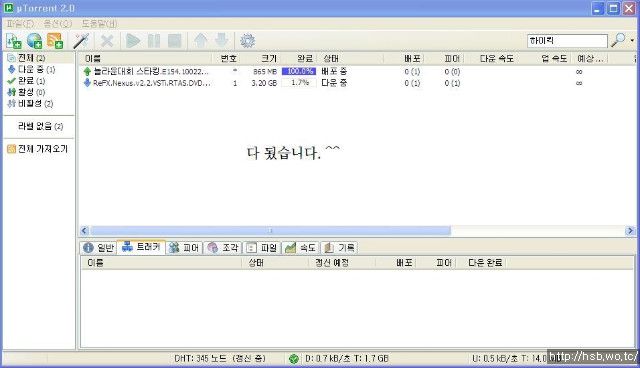Select 전체 가져오기 RSS feeds item
The width and height of the screenshot is (640, 368).
point(38,149)
